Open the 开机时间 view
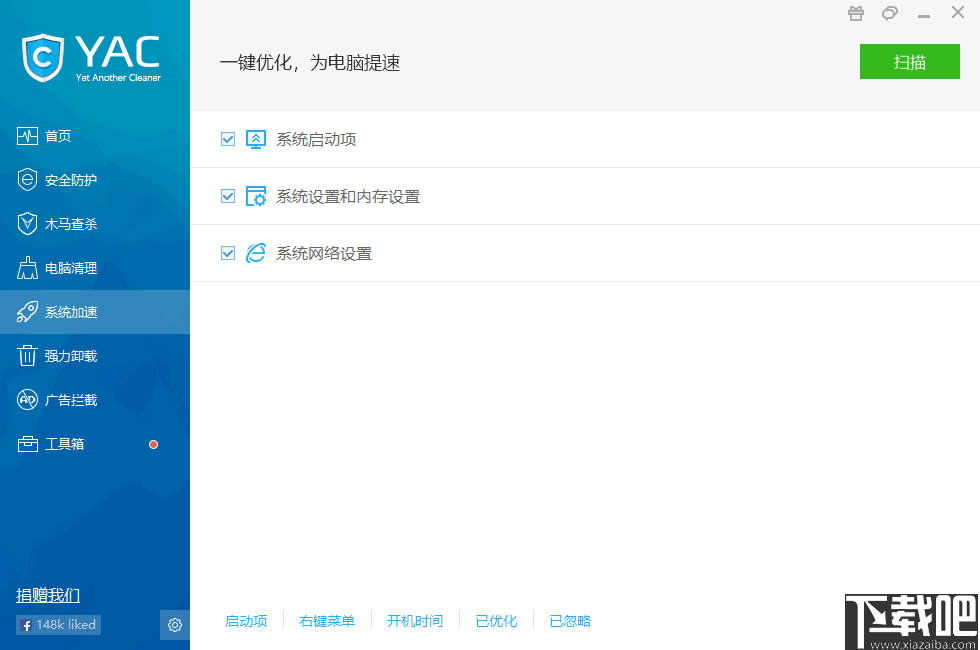The width and height of the screenshot is (980, 650). pos(415,620)
